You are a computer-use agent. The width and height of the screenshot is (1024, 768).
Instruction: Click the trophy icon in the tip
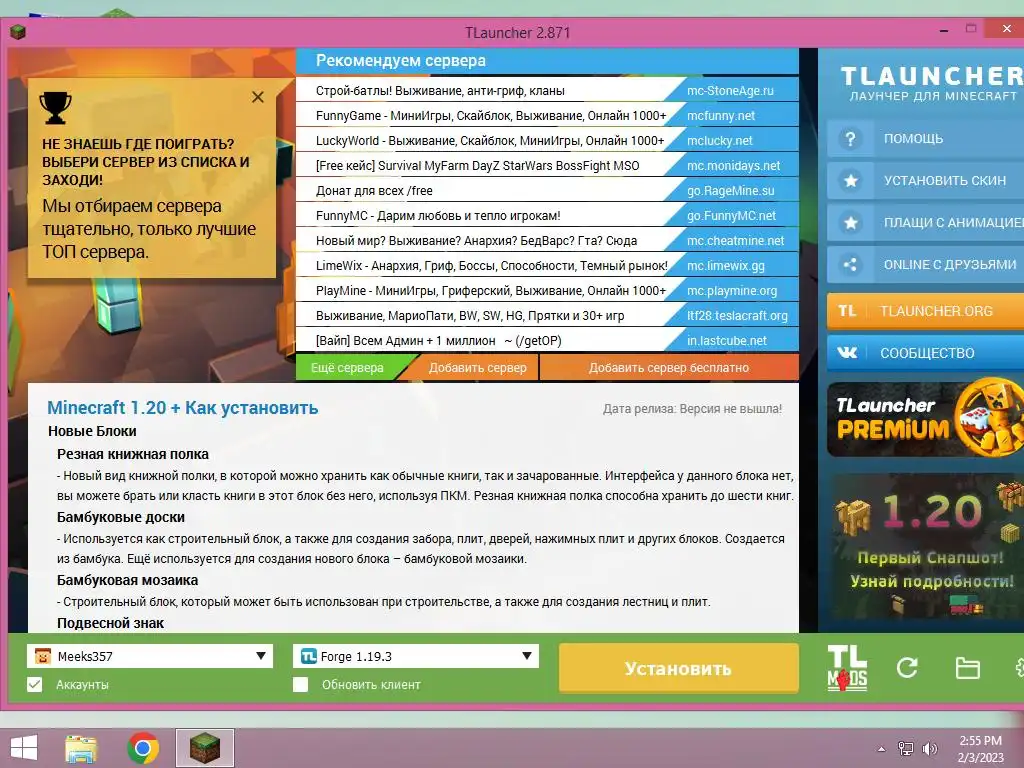point(56,108)
